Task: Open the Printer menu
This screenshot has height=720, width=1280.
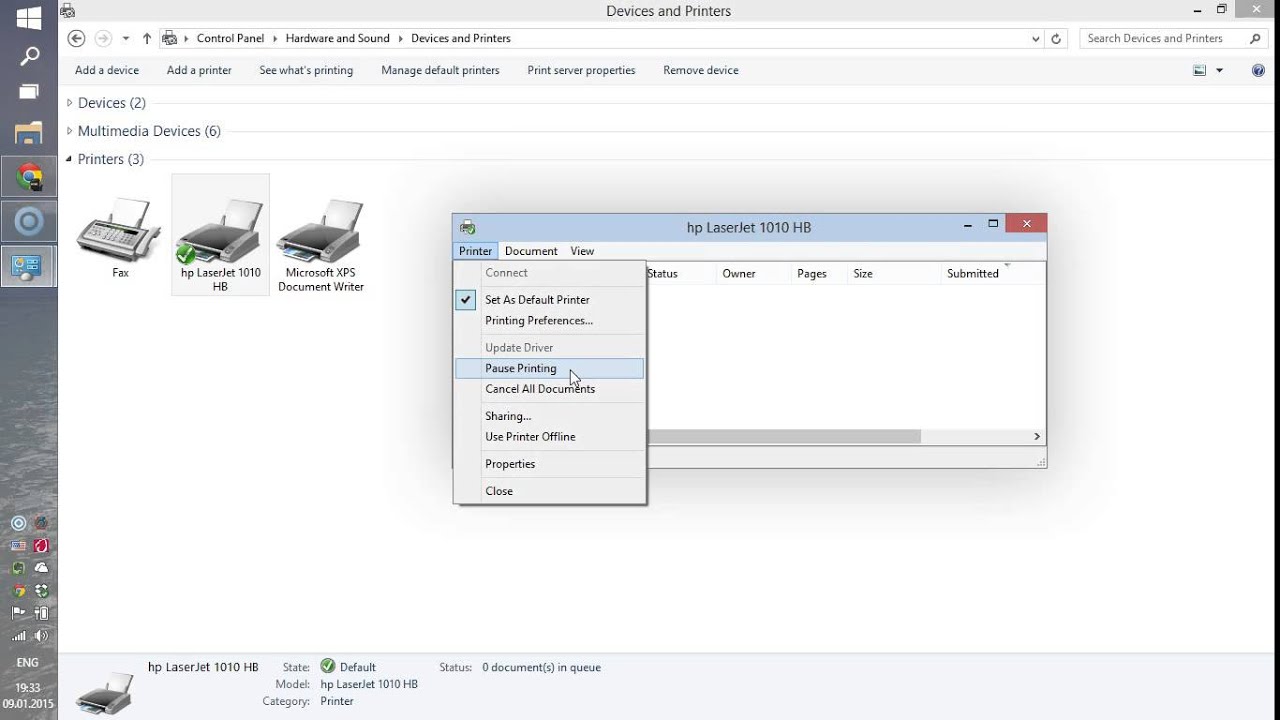Action: 475,251
